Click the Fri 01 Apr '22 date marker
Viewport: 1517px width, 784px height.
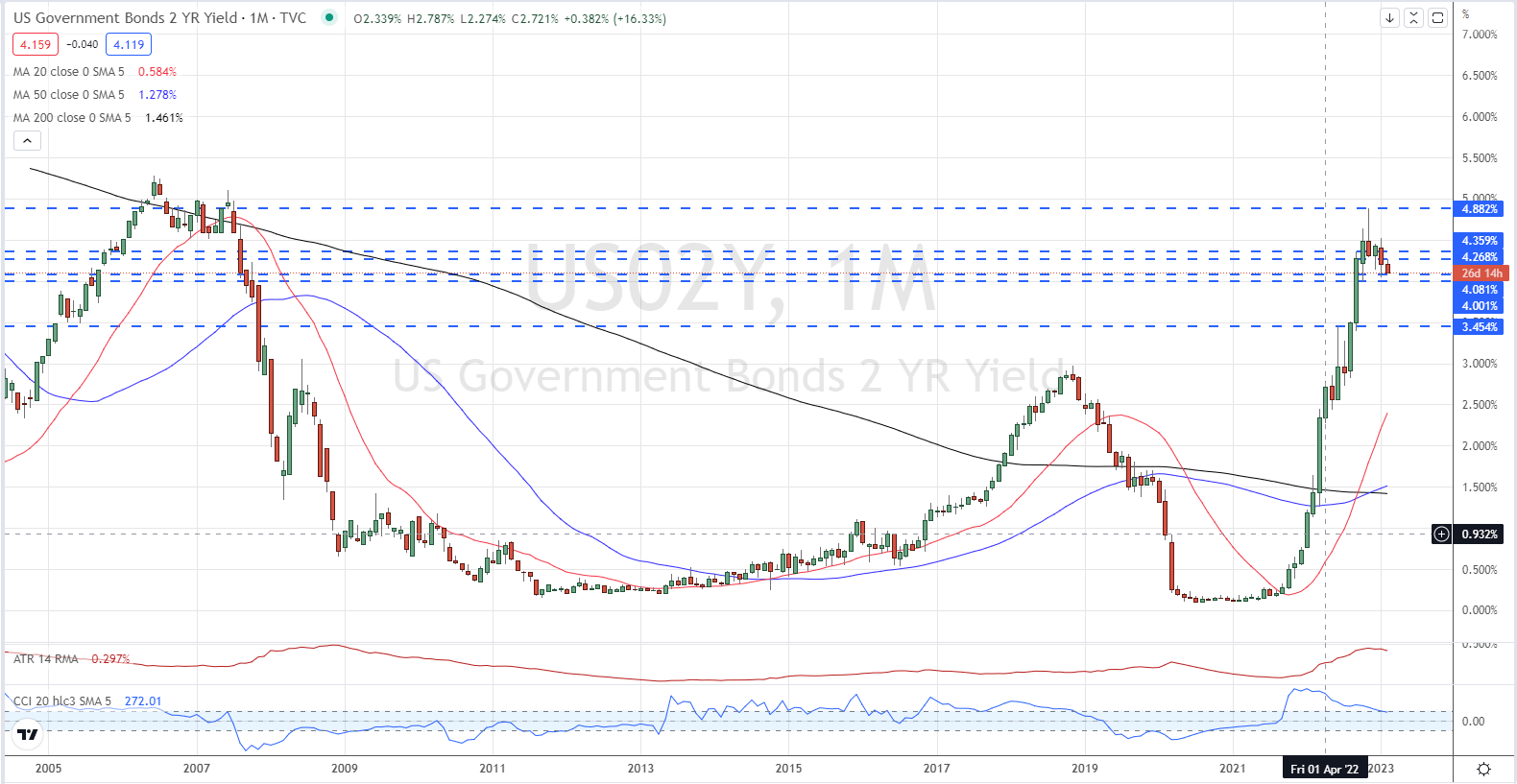(1325, 769)
